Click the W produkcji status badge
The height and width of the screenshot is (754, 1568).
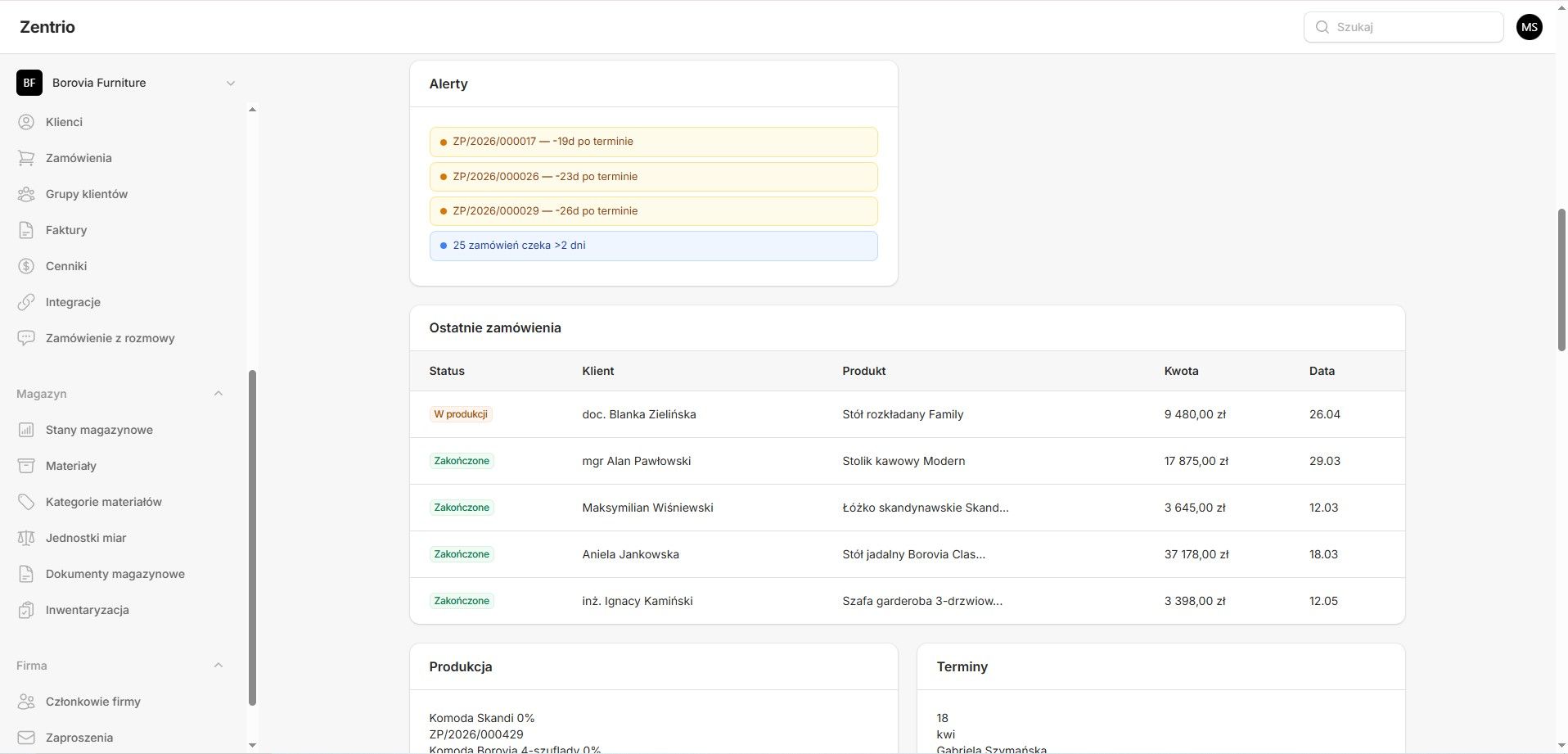[461, 414]
